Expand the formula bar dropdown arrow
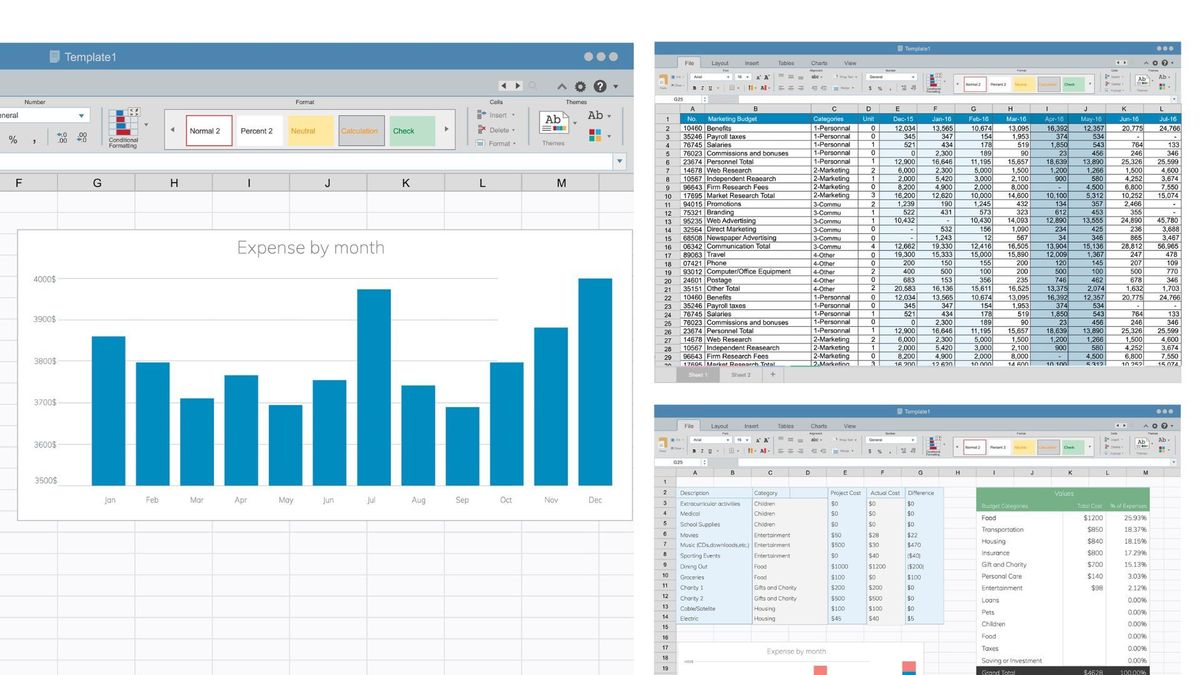1200x675 pixels. tap(620, 161)
